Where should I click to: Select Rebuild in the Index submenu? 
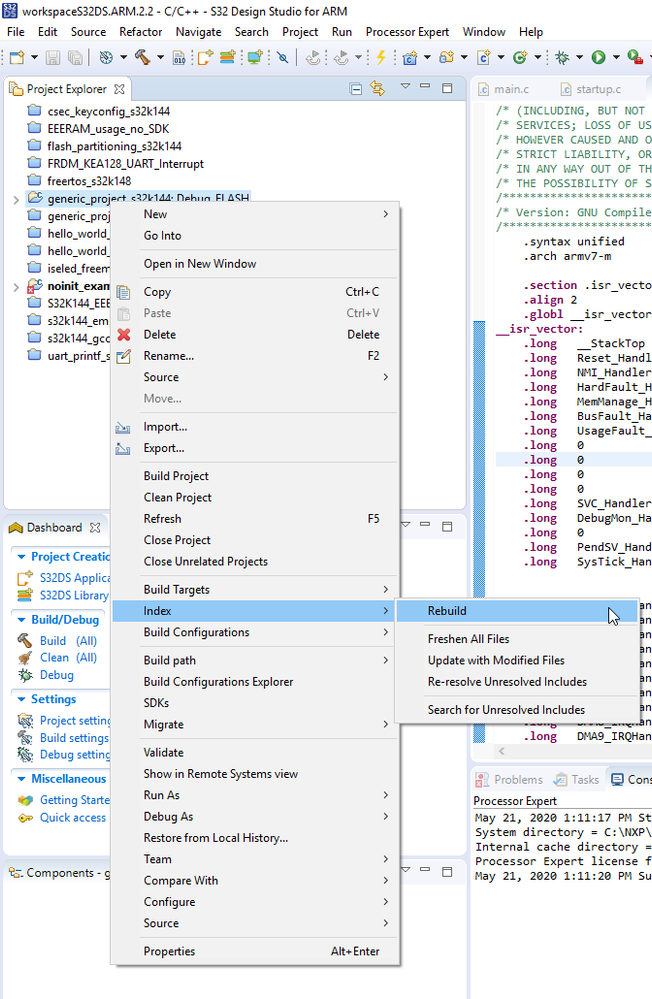point(517,611)
